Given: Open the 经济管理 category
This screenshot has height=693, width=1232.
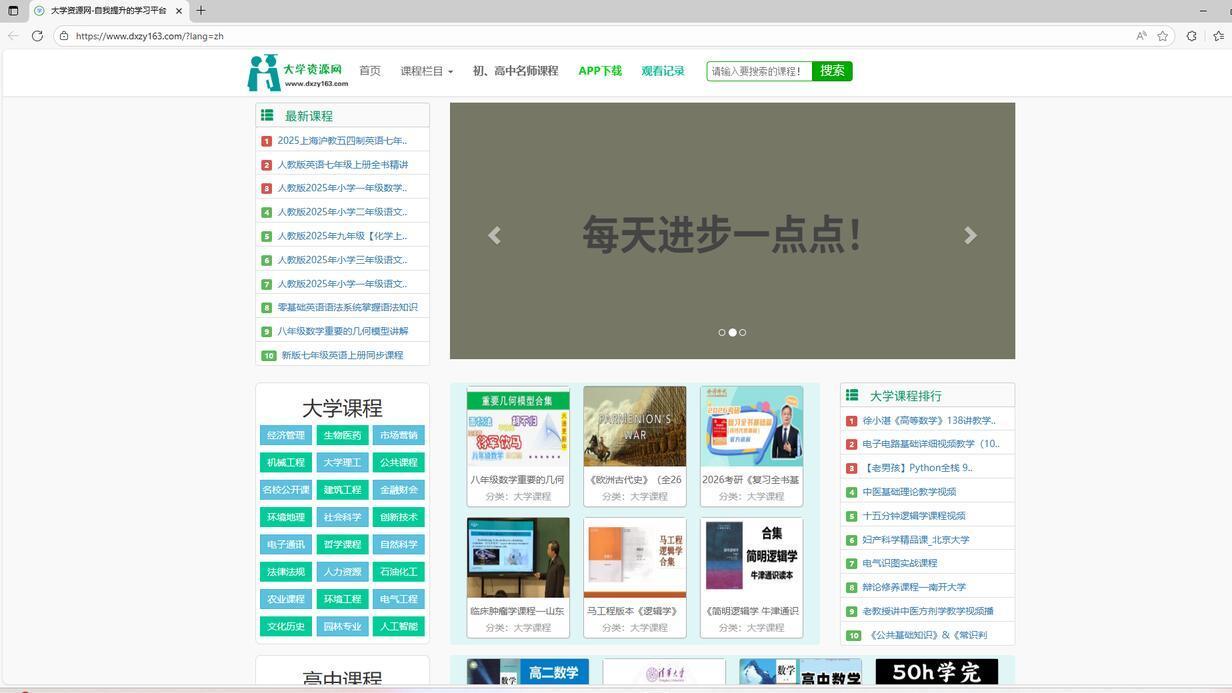Looking at the screenshot, I should click(286, 435).
